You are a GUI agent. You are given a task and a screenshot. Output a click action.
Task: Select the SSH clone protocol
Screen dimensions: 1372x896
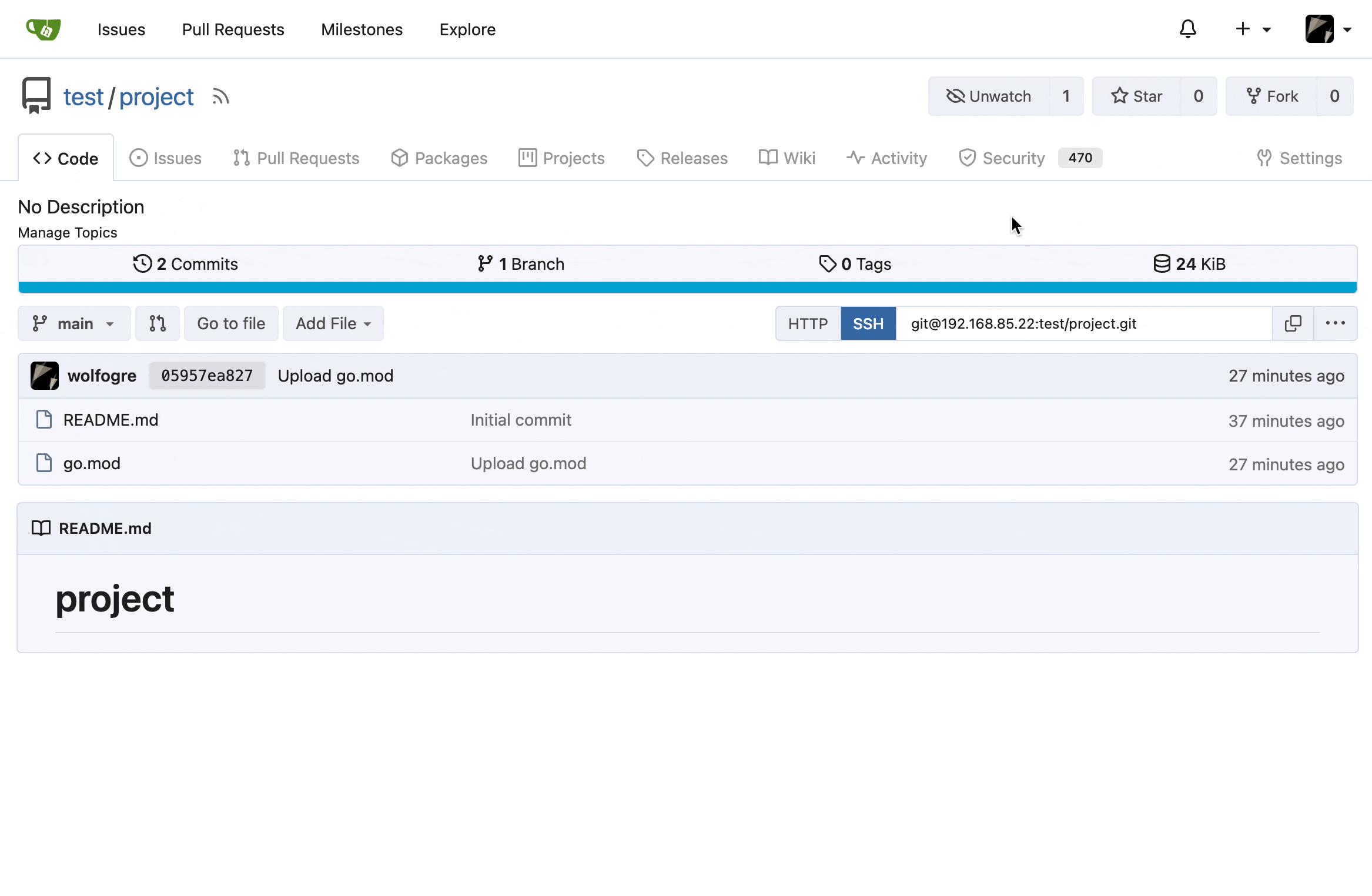pyautogui.click(x=868, y=323)
